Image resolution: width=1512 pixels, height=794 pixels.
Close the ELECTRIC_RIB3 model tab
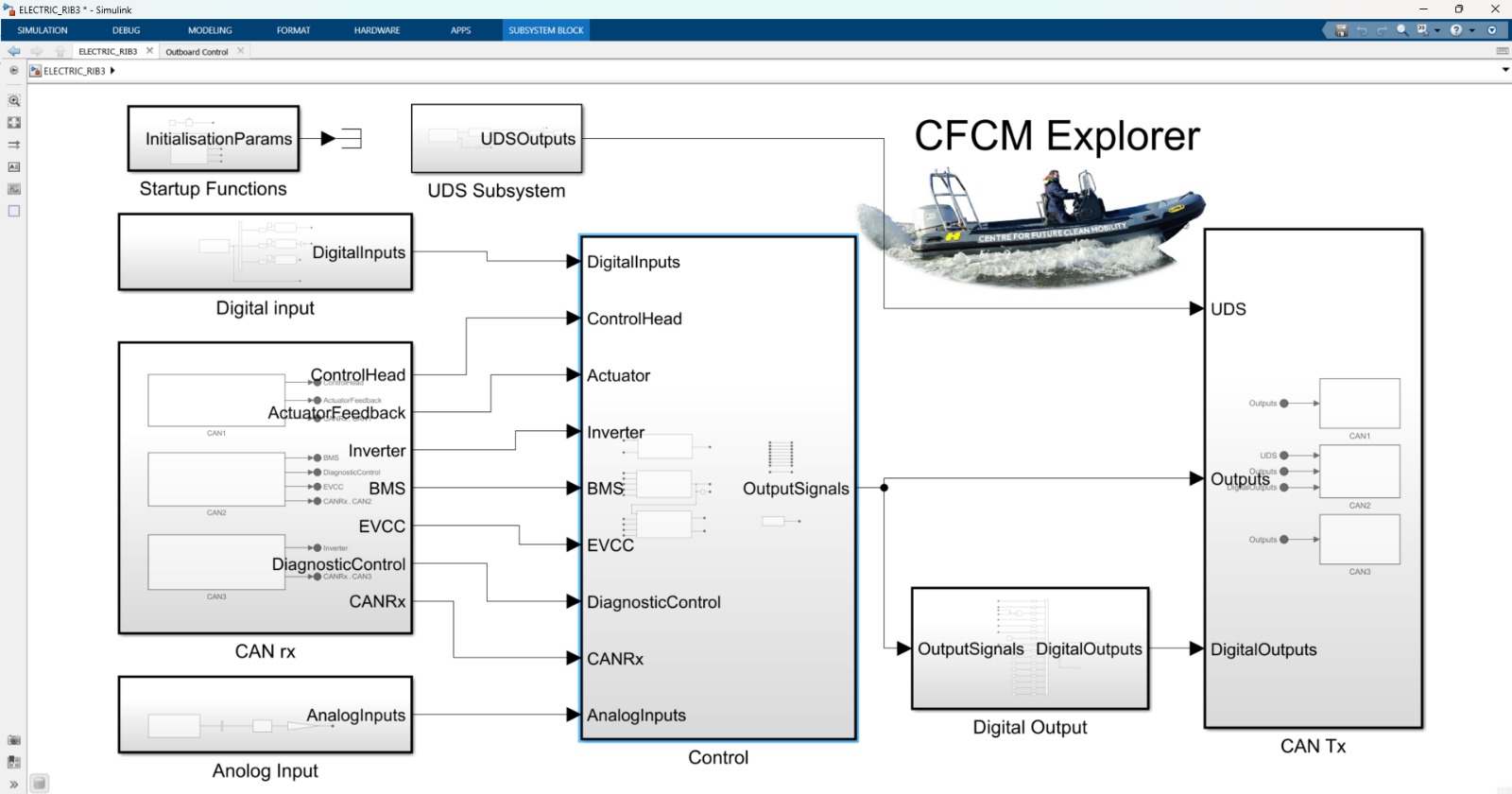(x=149, y=51)
